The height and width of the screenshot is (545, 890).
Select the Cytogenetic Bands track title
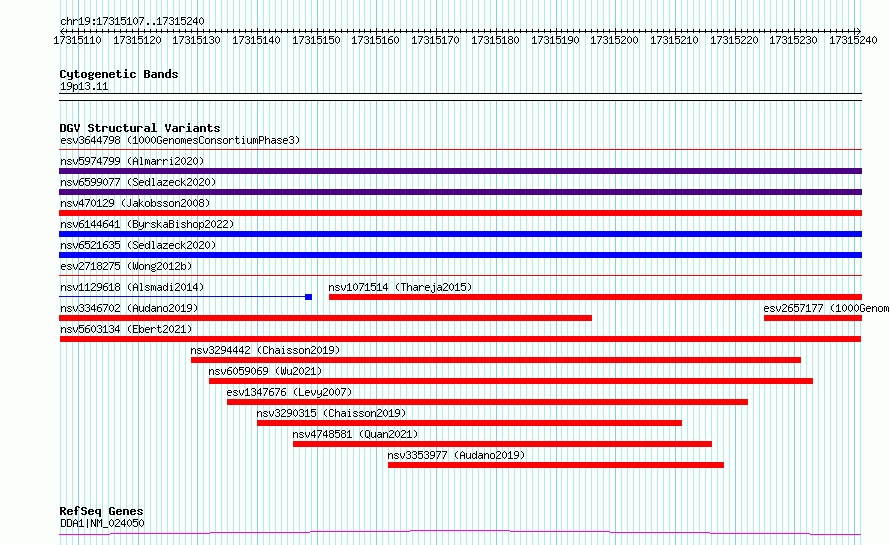pos(119,74)
